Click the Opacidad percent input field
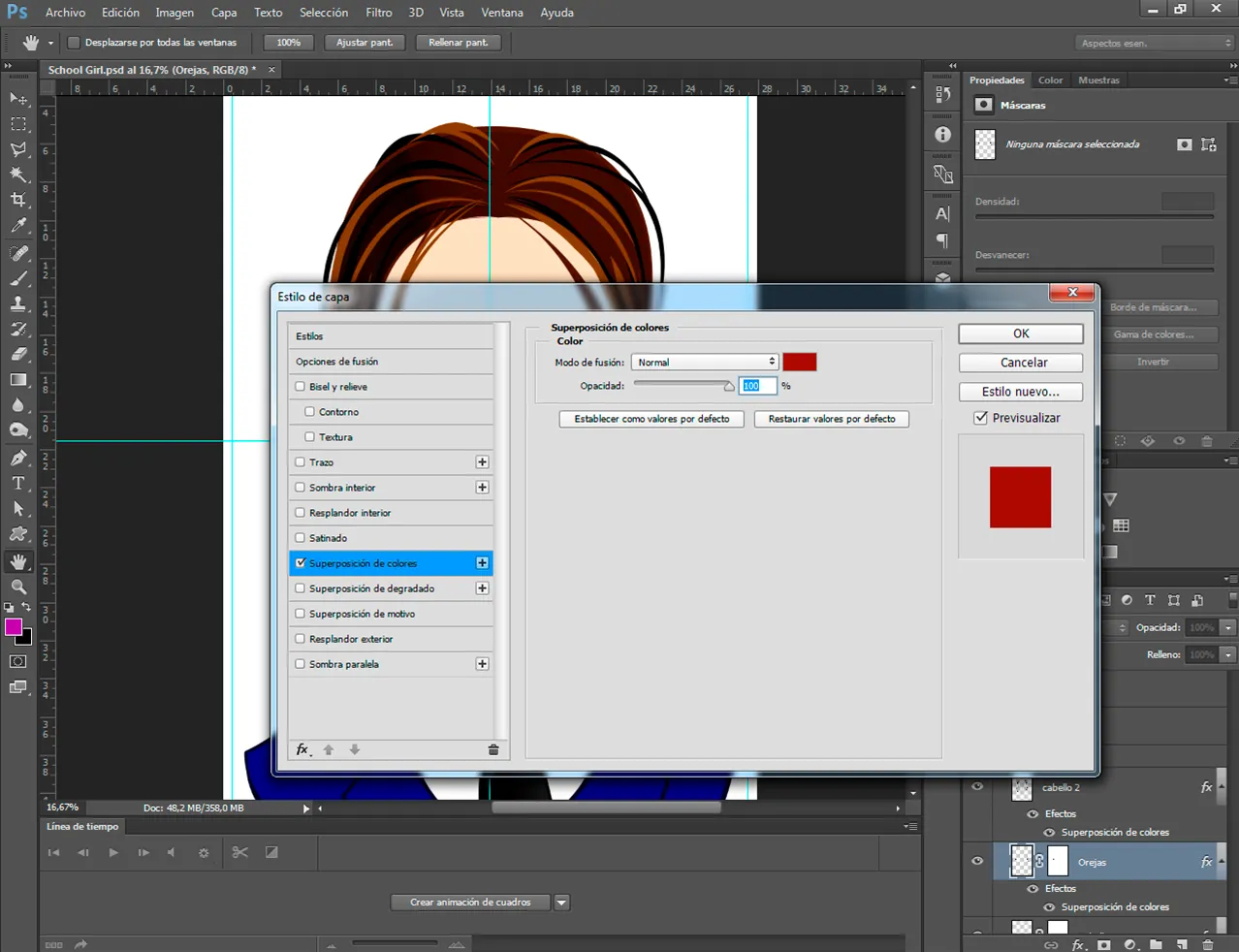 tap(757, 386)
